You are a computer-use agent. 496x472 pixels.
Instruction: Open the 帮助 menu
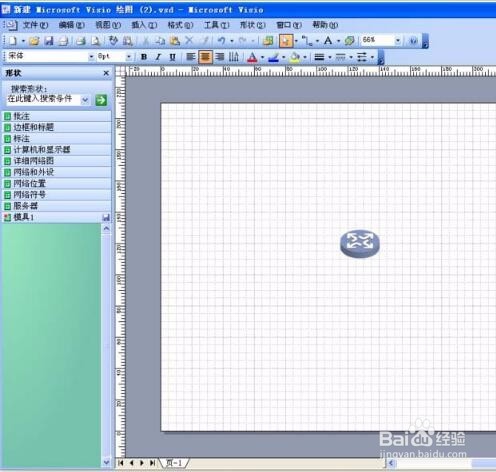[x=325, y=25]
